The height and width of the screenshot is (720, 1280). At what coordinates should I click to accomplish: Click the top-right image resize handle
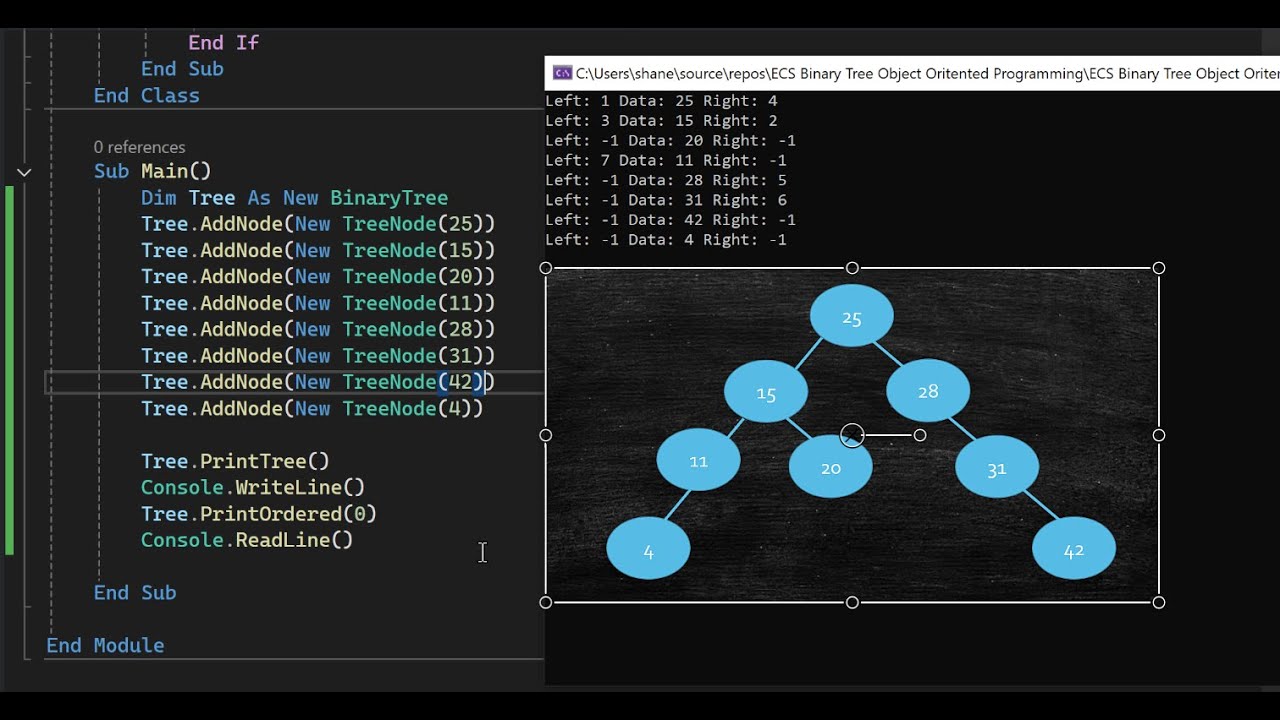1159,268
